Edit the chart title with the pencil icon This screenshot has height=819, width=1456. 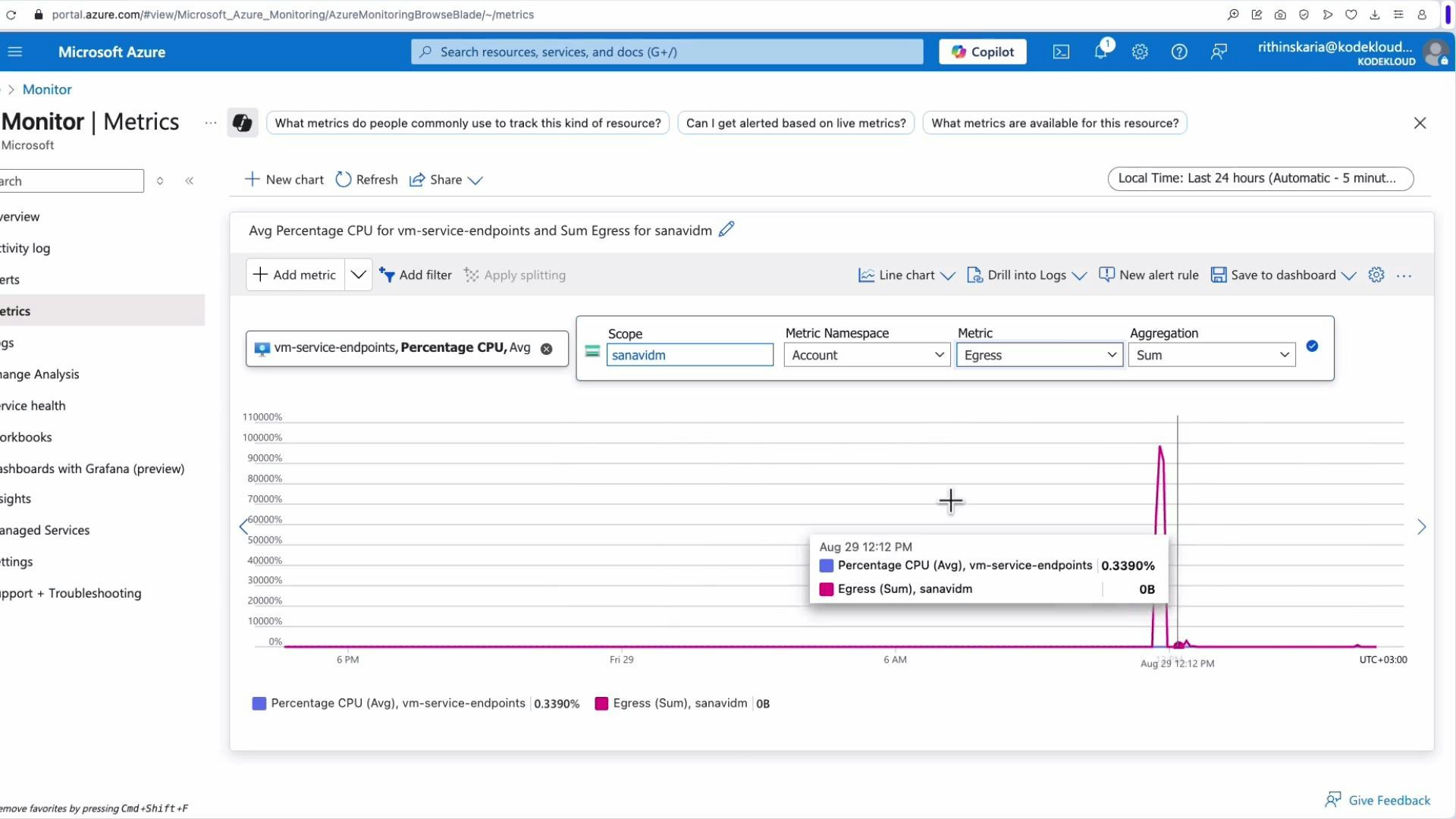pos(726,229)
